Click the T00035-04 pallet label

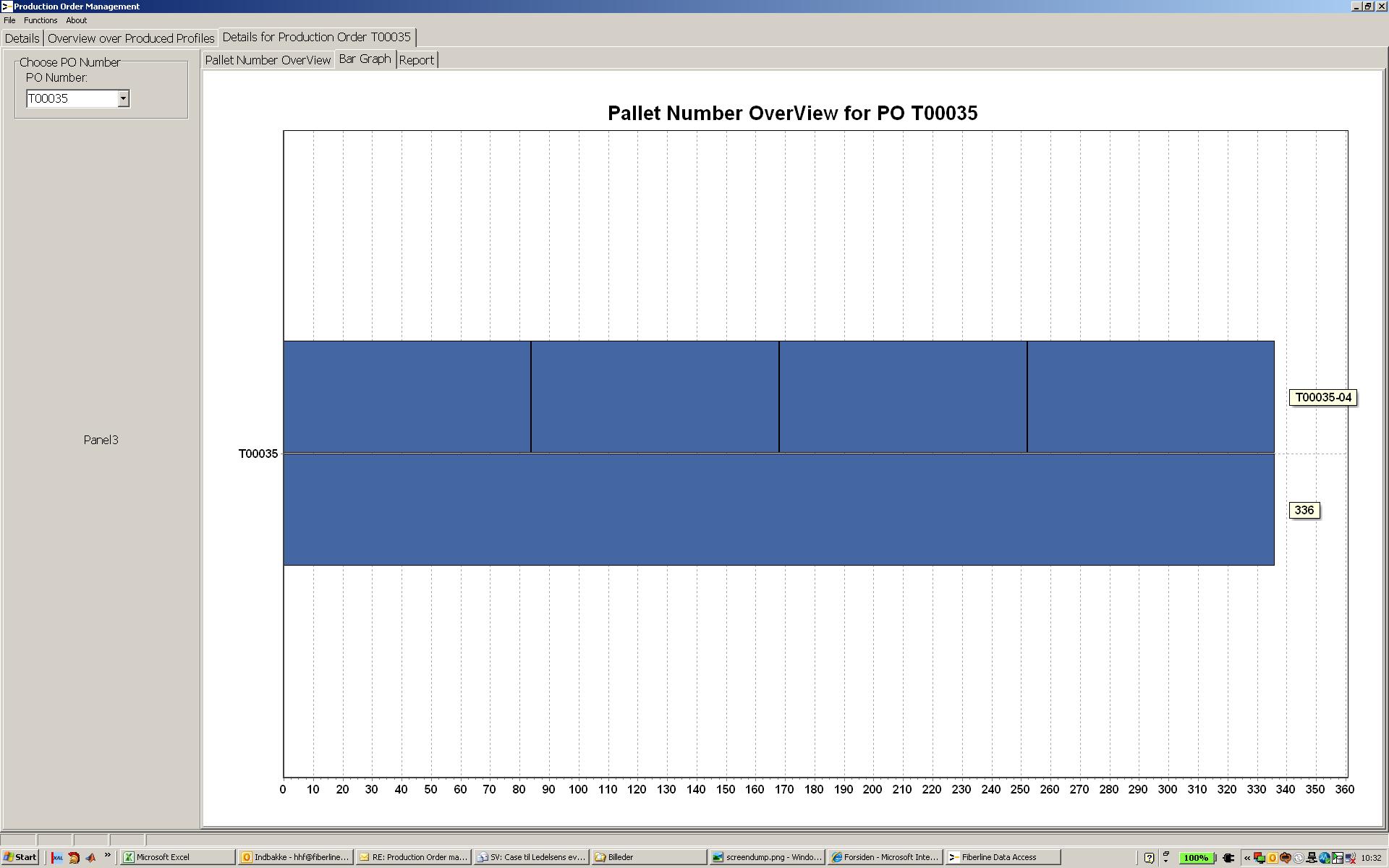tap(1323, 397)
